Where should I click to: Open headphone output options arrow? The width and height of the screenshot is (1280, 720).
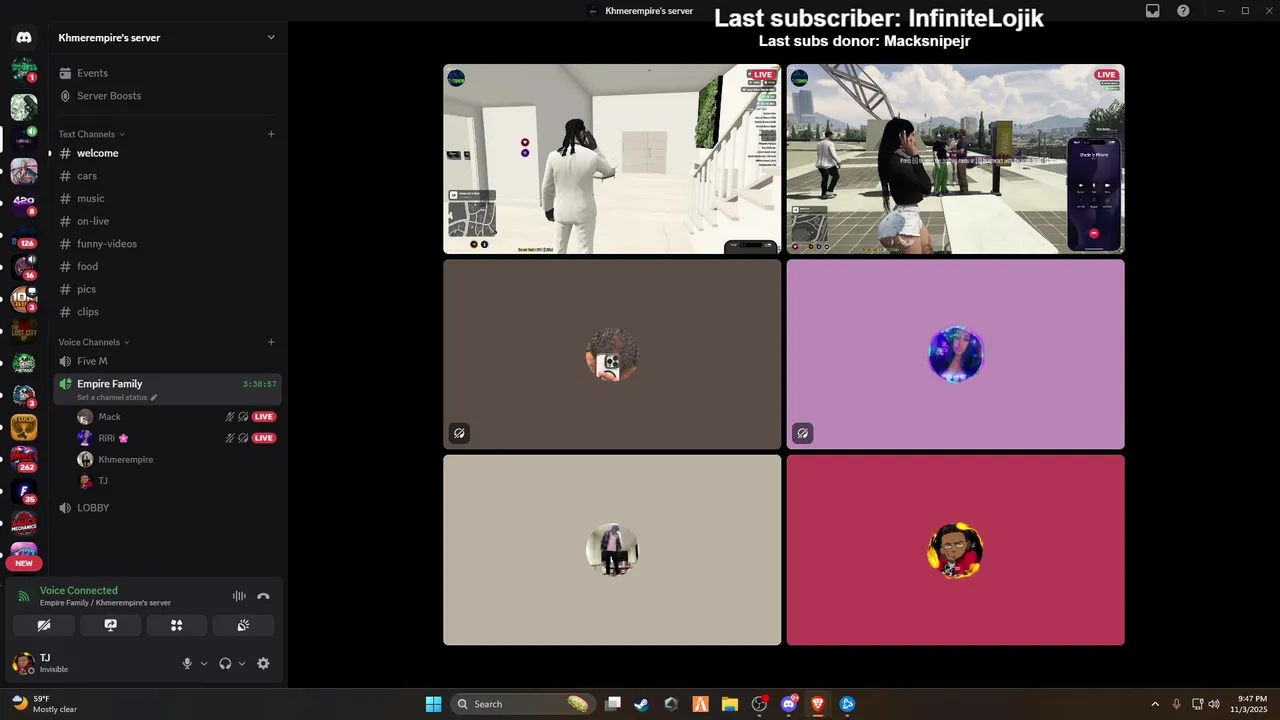point(242,663)
